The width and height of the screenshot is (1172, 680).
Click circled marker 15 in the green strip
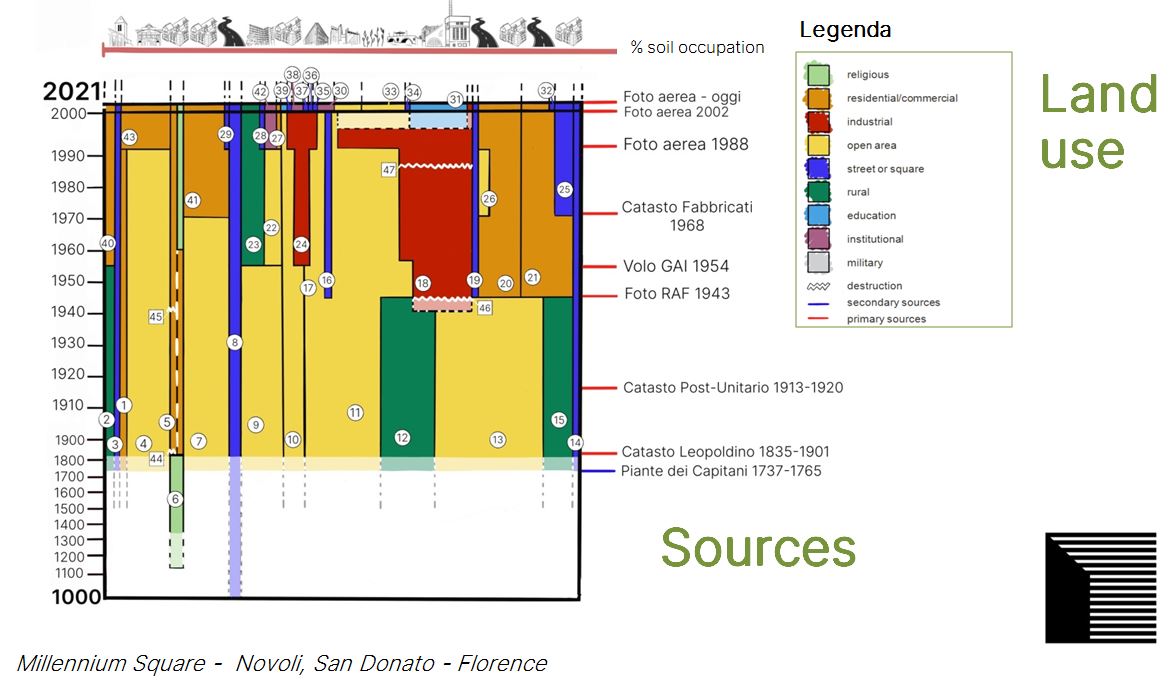pos(558,420)
